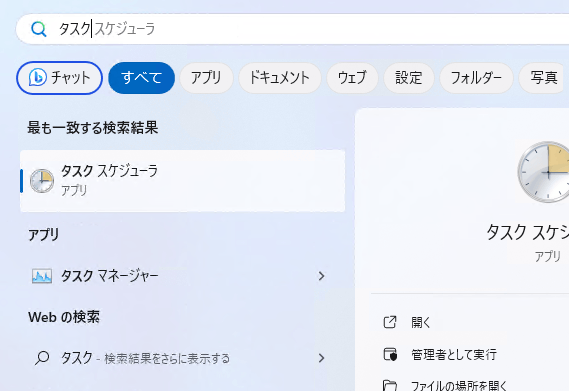Click the magnifier icon beside the タスク web search
569x391 pixels.
pyautogui.click(x=42, y=358)
